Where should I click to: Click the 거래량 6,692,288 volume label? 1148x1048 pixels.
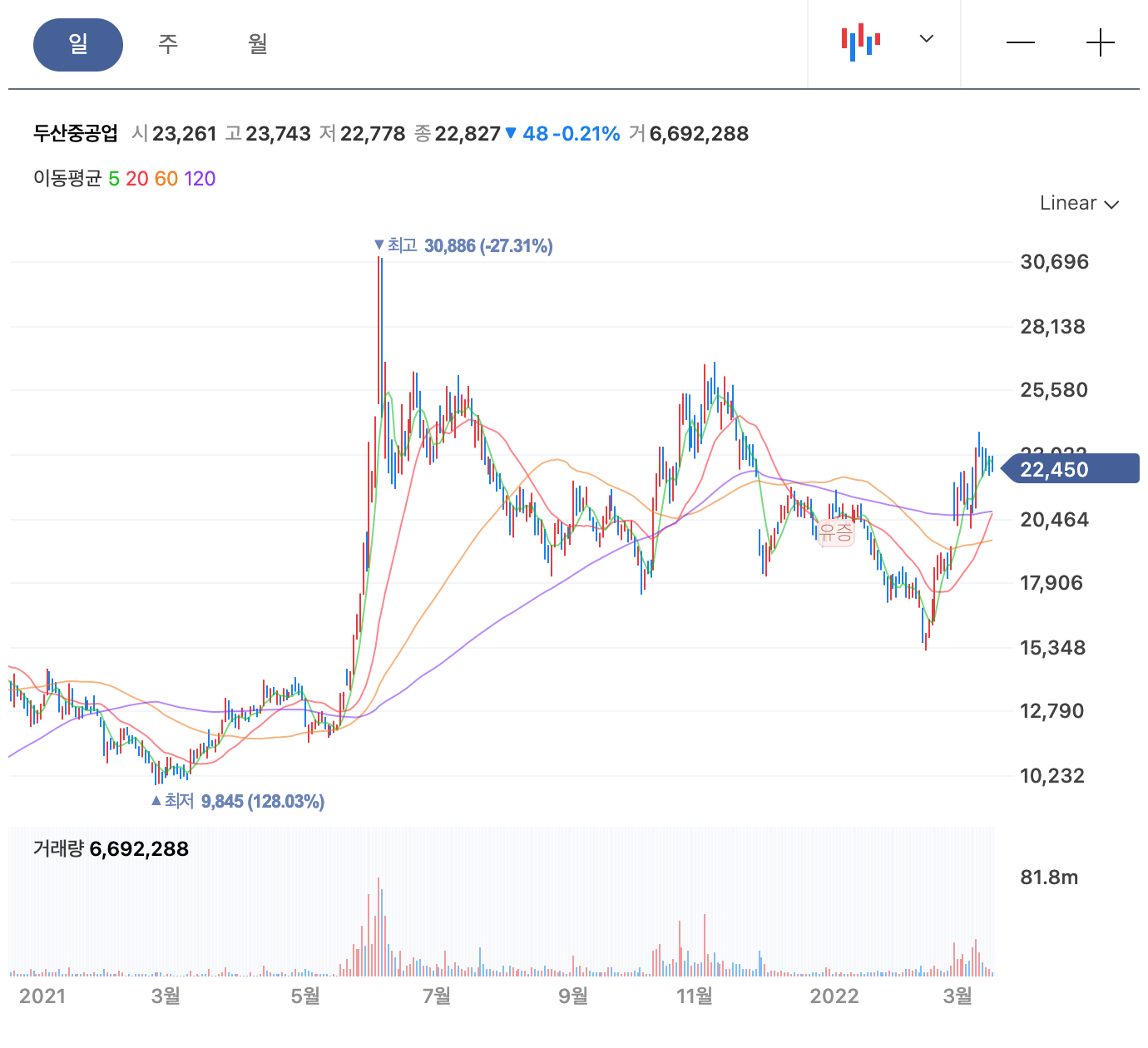click(111, 849)
